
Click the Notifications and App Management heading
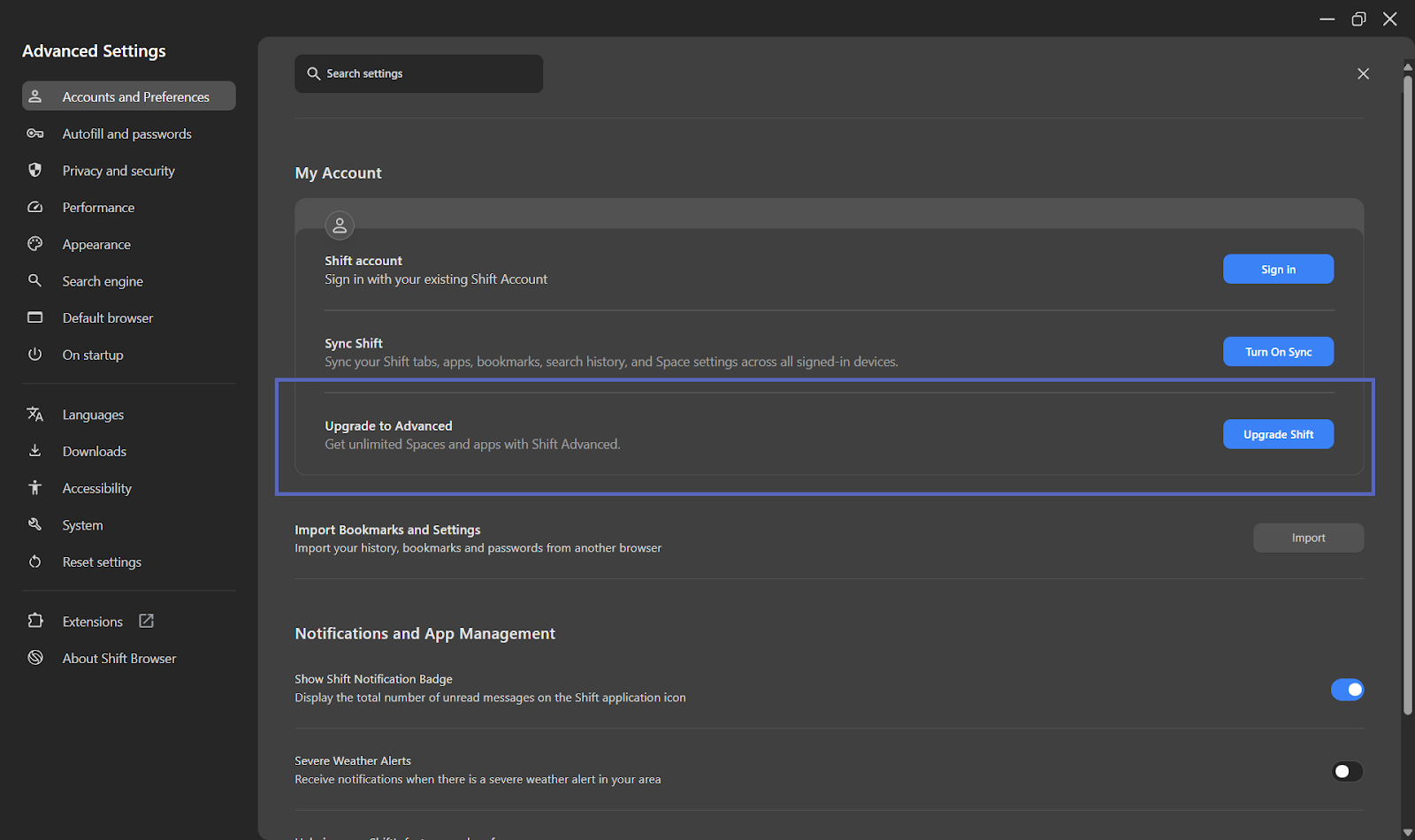[x=424, y=634]
